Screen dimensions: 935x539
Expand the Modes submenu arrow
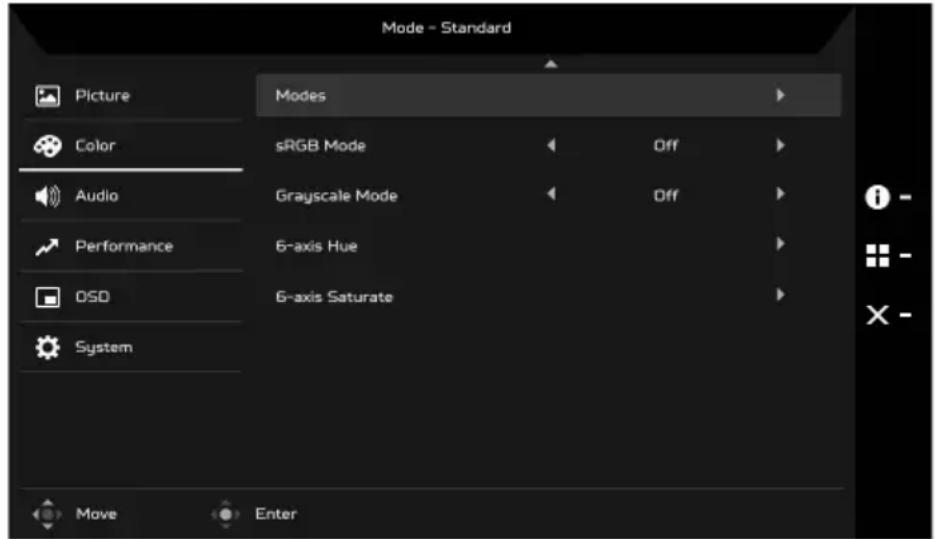point(781,95)
